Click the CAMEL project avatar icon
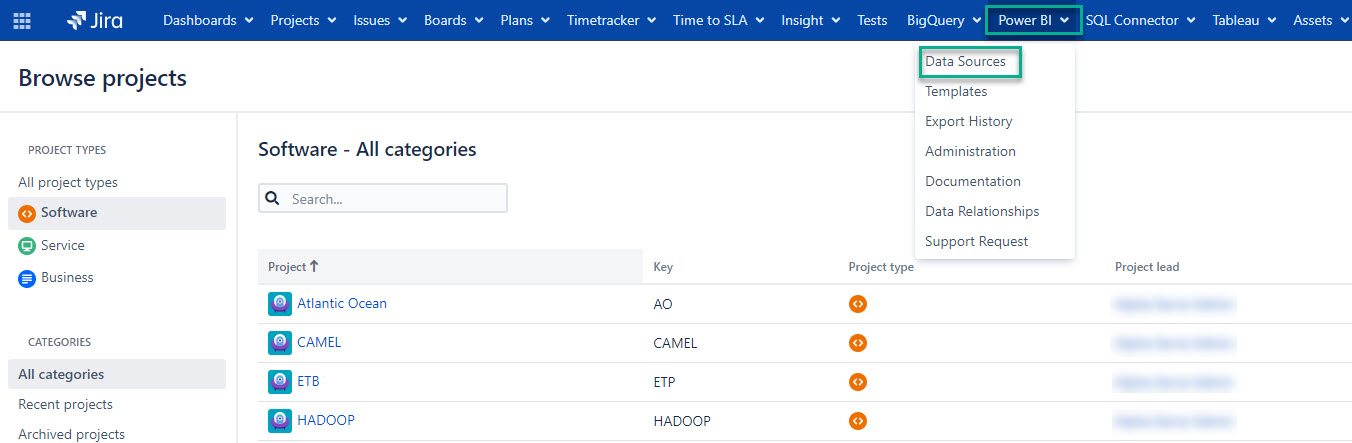Viewport: 1352px width, 443px height. (280, 343)
